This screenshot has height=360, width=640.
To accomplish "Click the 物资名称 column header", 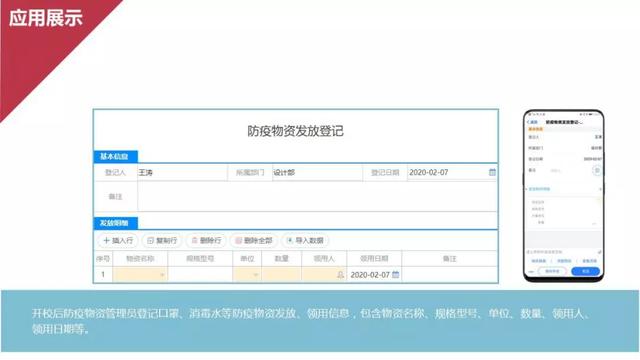I will [140, 259].
